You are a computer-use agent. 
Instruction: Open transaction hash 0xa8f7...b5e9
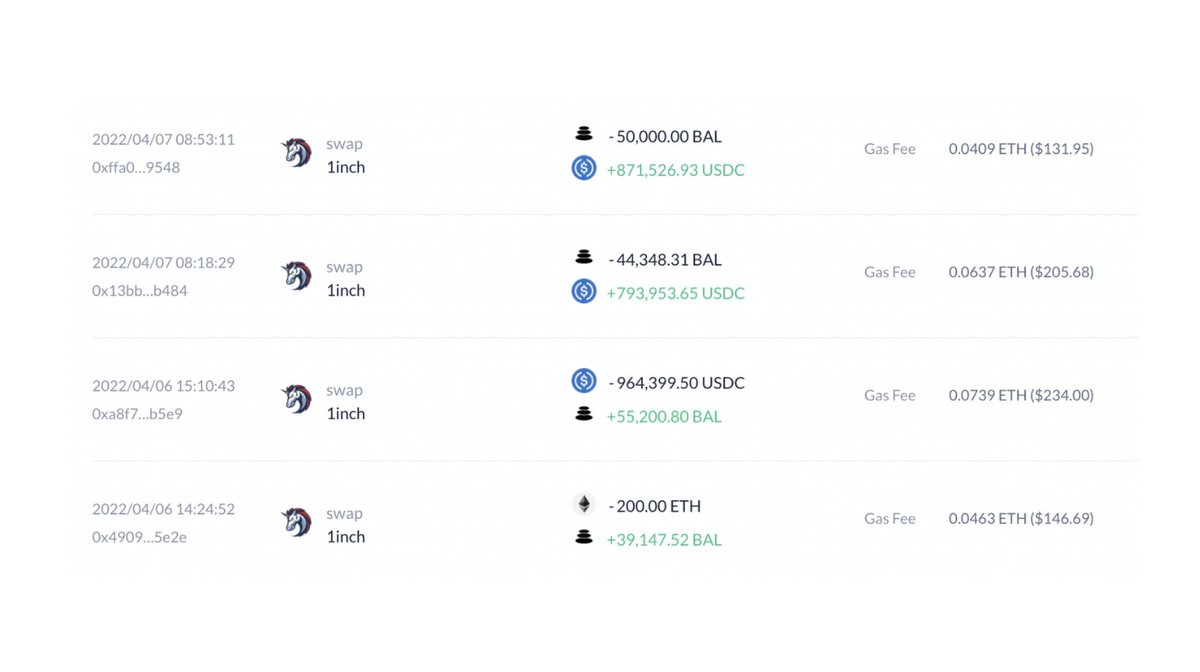(x=137, y=414)
